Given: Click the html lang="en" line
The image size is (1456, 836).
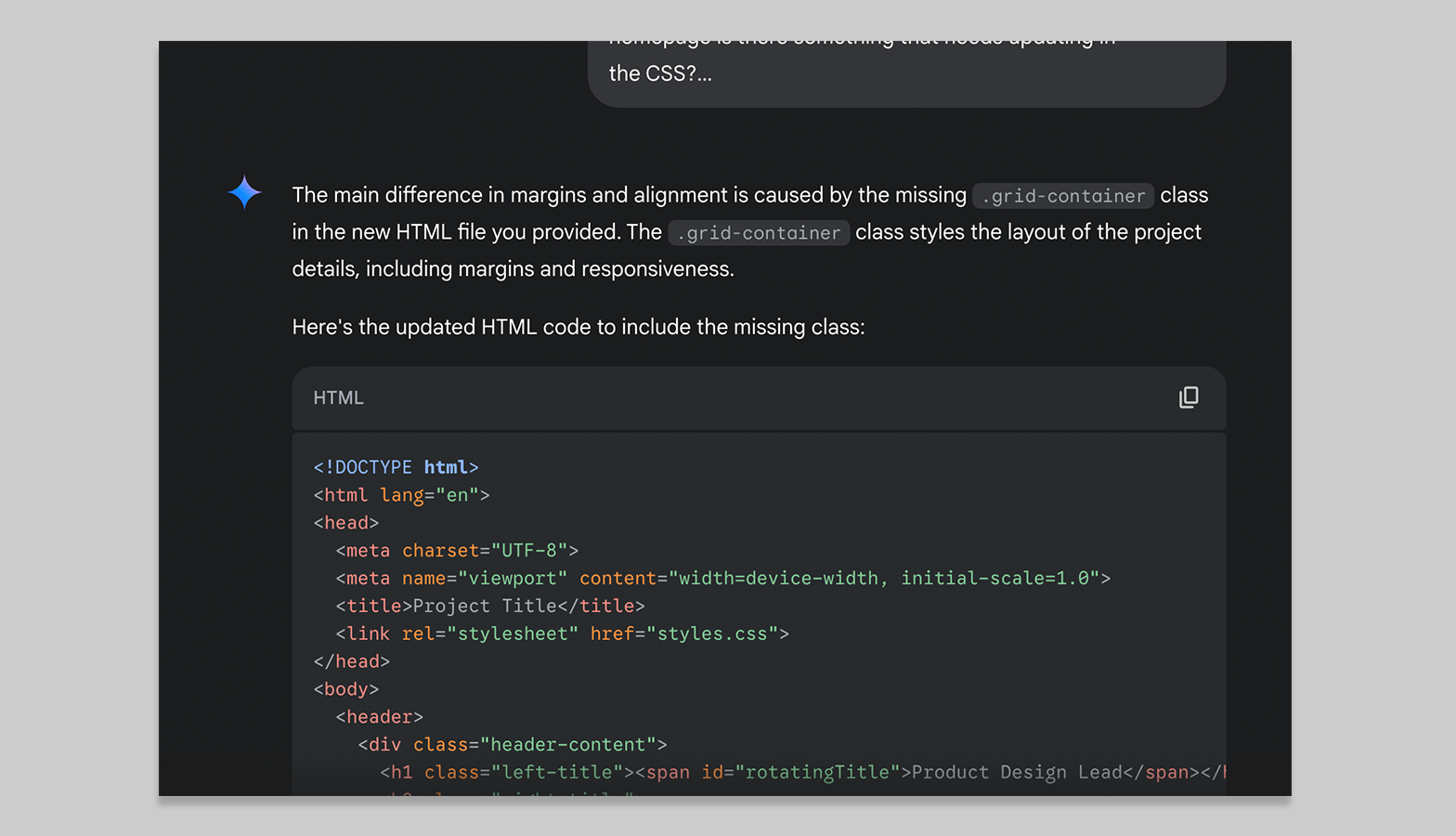Looking at the screenshot, I should pos(401,495).
